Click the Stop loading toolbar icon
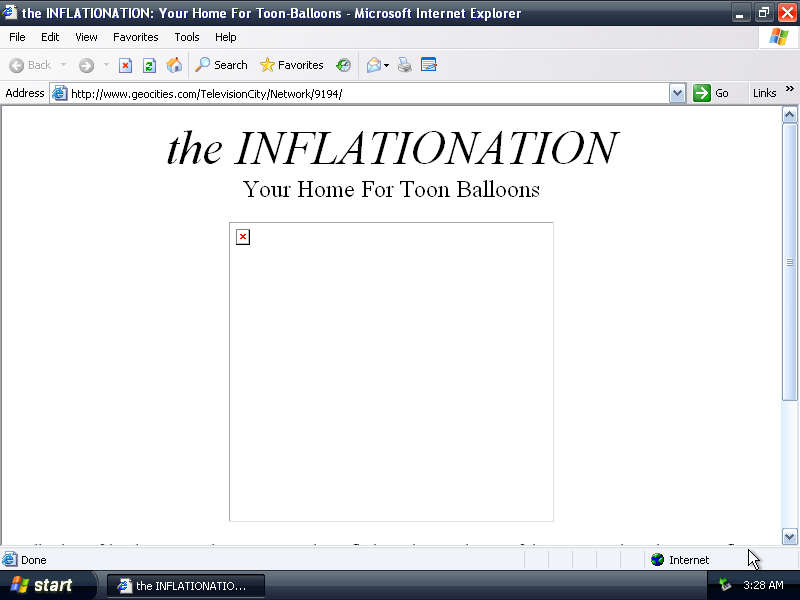The image size is (800, 600). 125,65
